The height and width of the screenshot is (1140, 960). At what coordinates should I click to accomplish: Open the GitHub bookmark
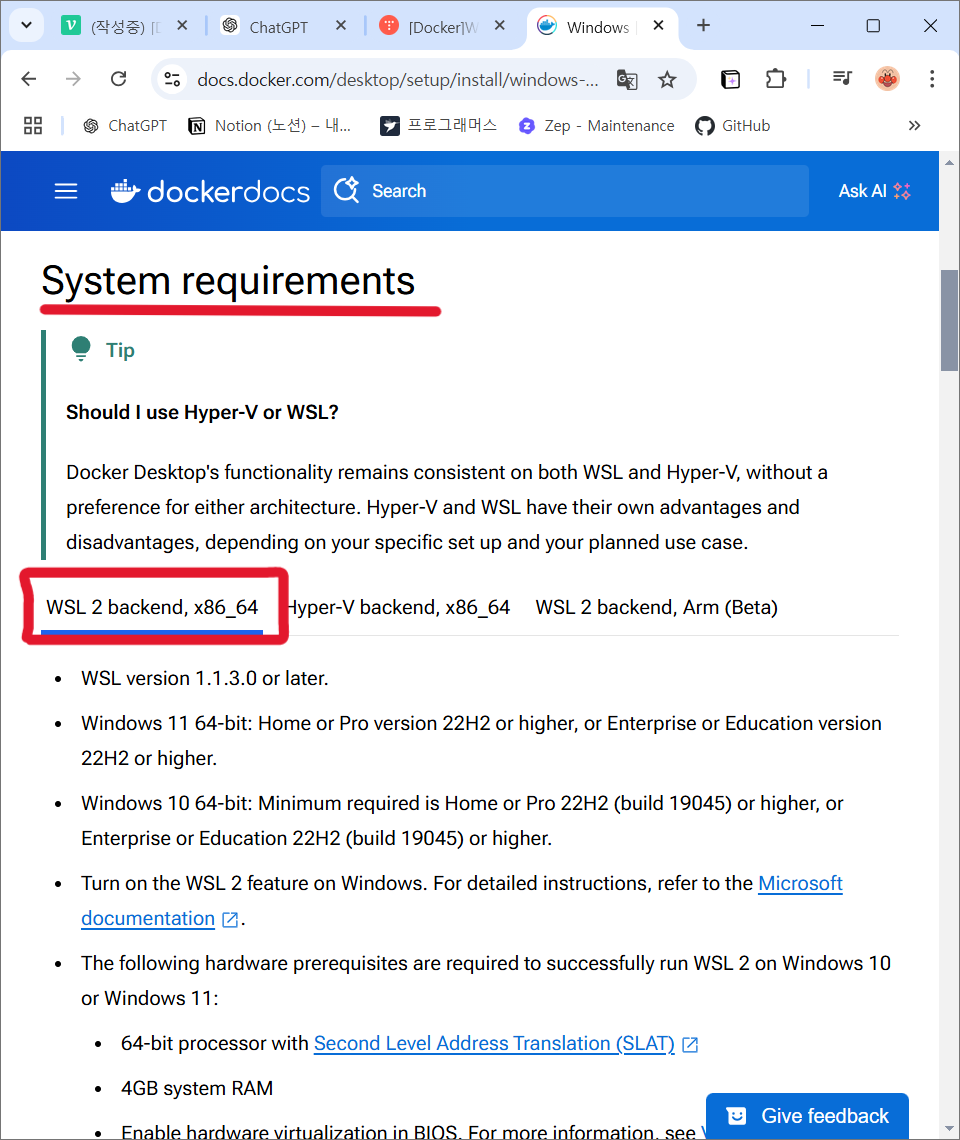tap(732, 126)
